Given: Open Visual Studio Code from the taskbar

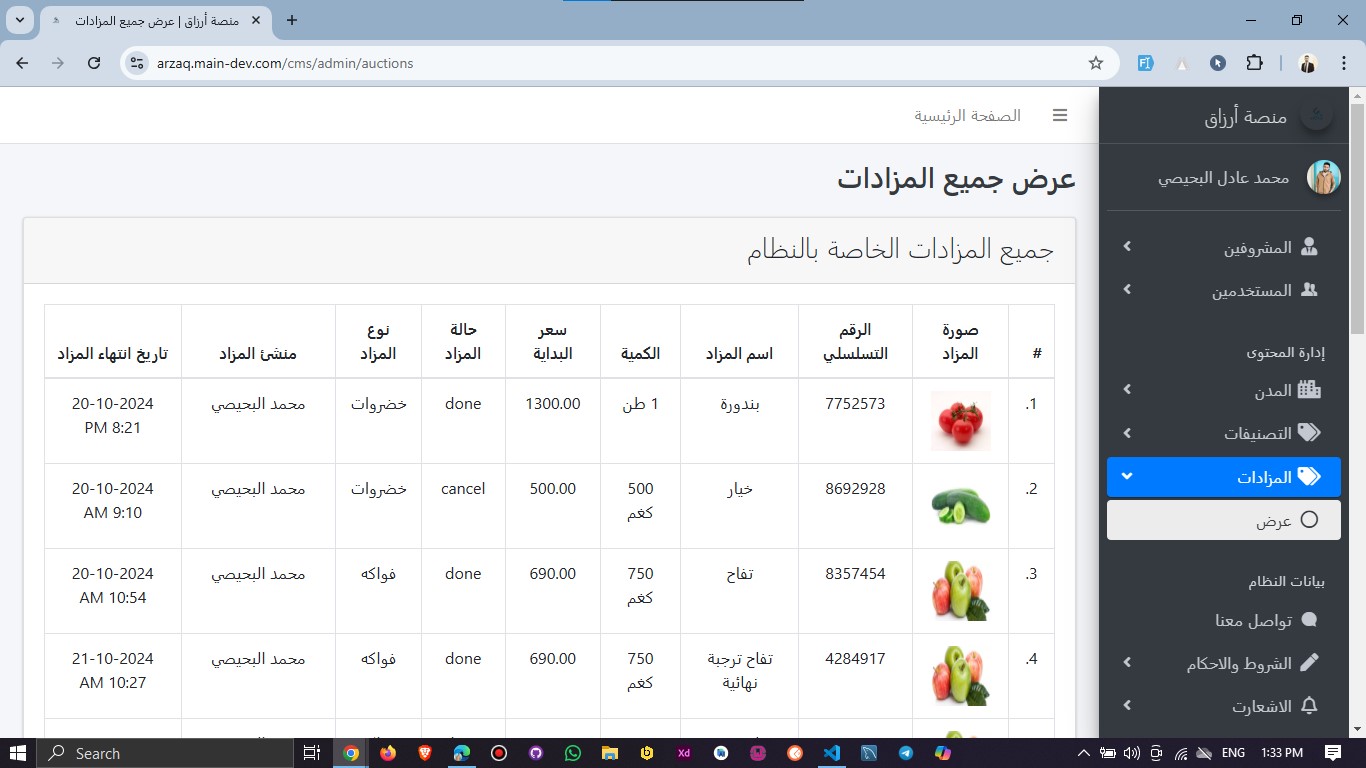Looking at the screenshot, I should click(x=831, y=753).
